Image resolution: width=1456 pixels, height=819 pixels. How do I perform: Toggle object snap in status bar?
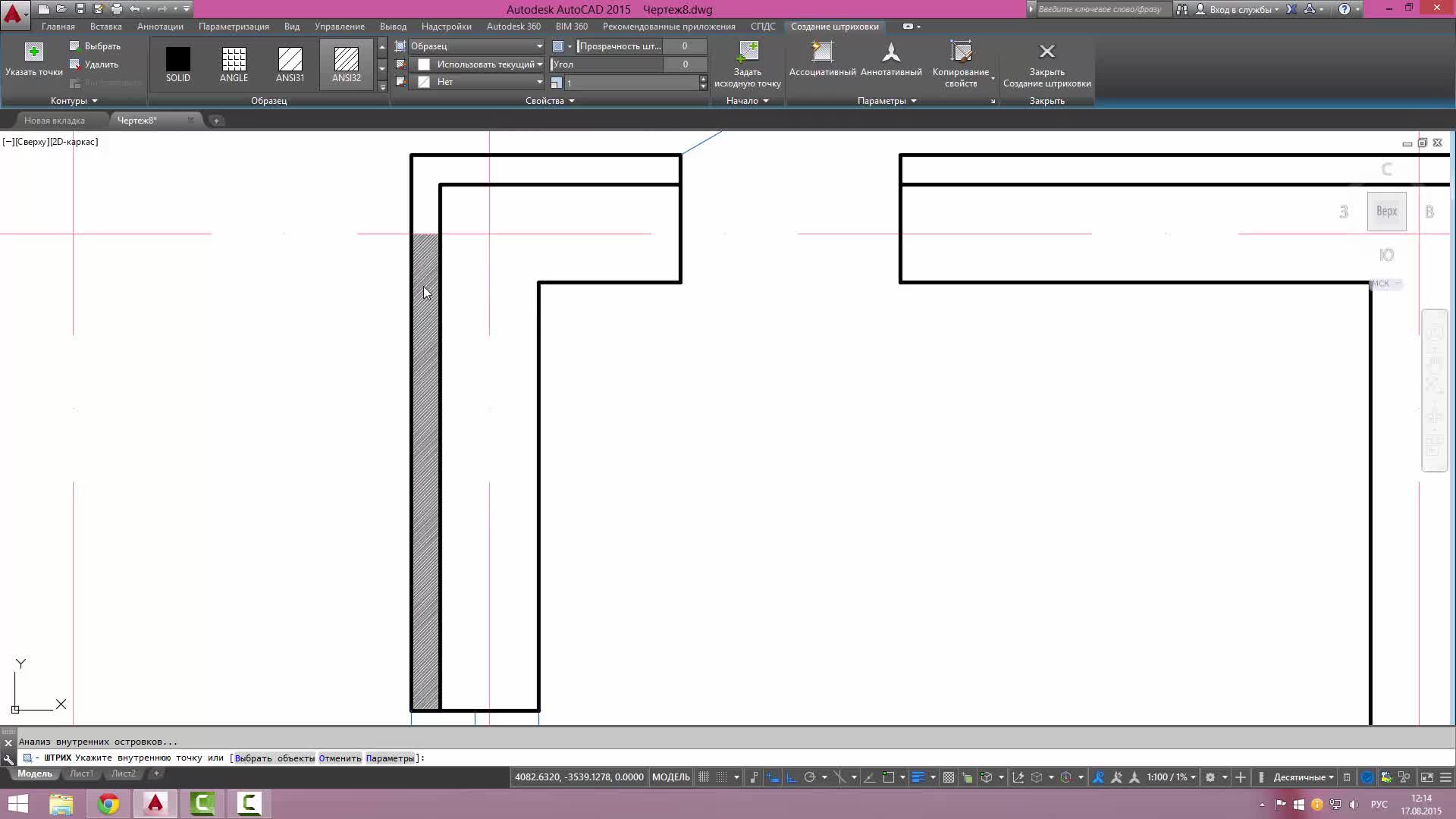[x=888, y=777]
